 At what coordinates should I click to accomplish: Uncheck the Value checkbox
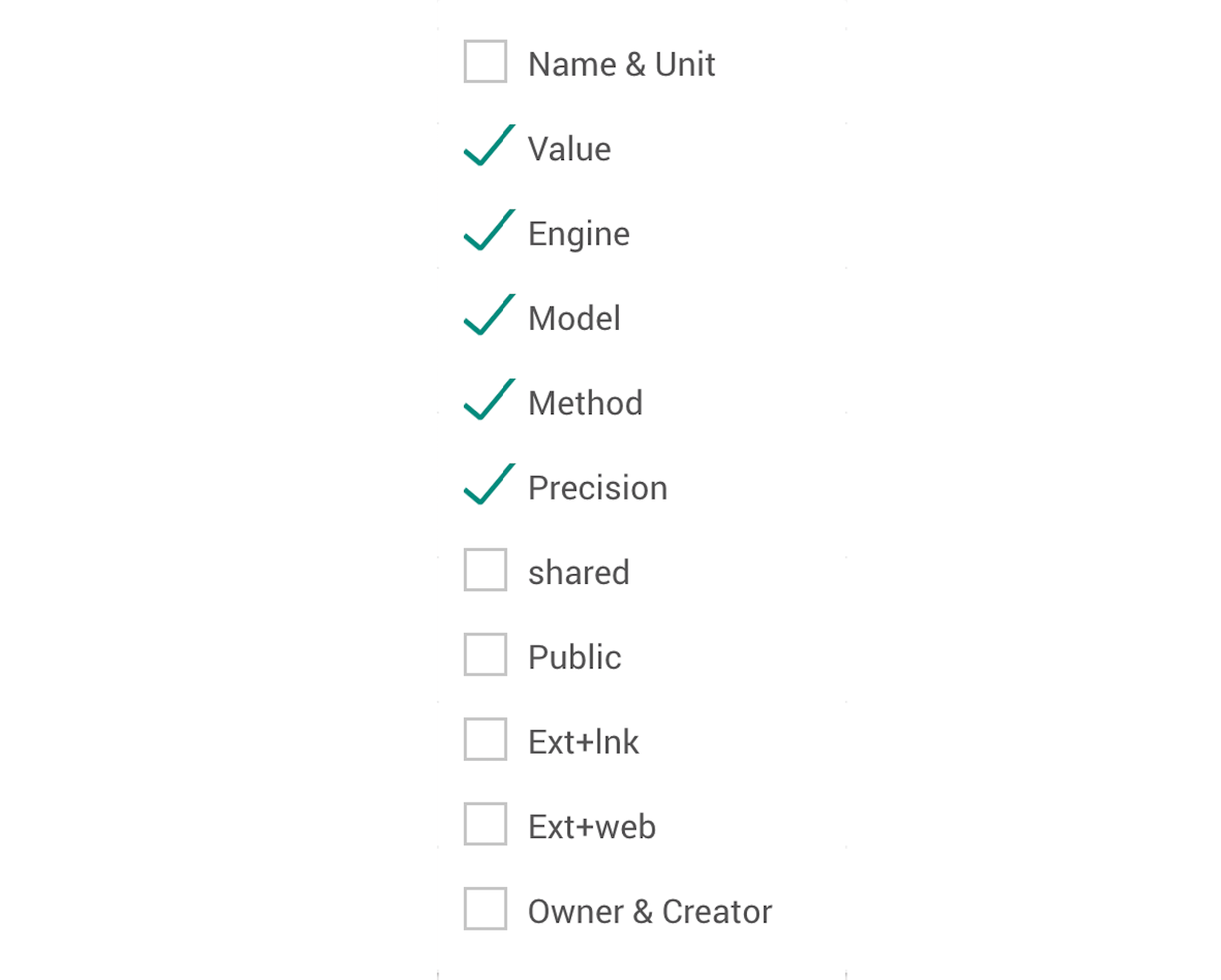pos(488,148)
